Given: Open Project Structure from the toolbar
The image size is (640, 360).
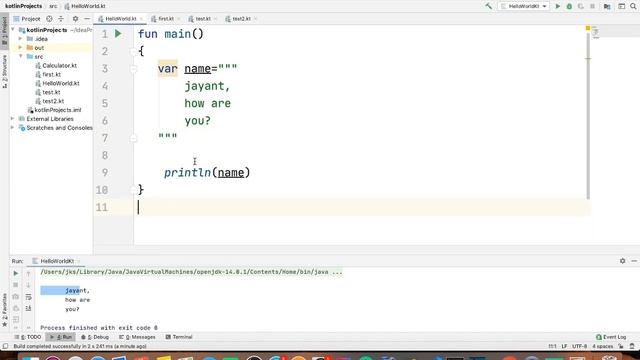Looking at the screenshot, I should click(x=607, y=6).
